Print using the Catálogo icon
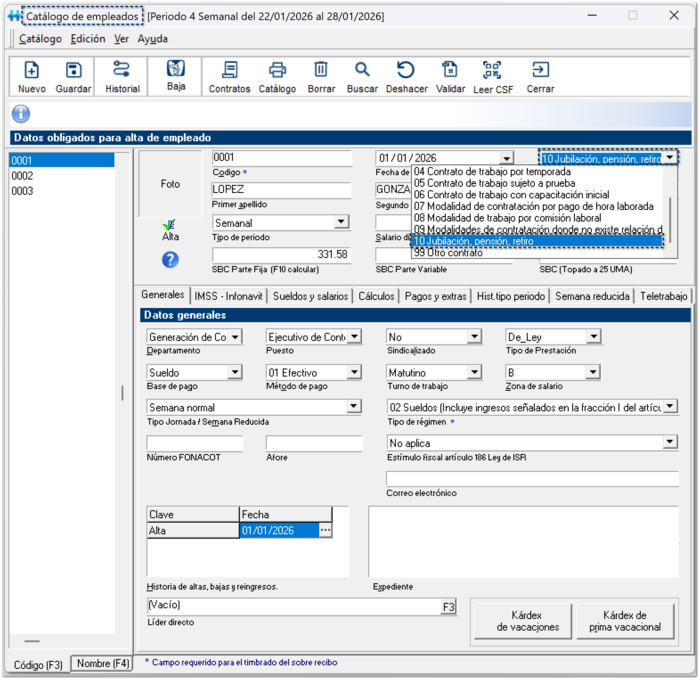 (277, 76)
